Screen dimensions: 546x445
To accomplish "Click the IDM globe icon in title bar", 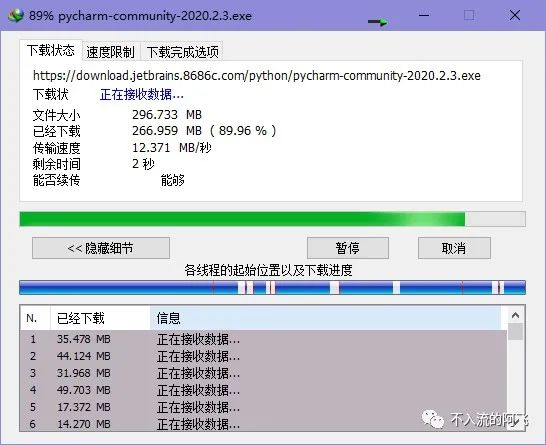I will pos(16,16).
